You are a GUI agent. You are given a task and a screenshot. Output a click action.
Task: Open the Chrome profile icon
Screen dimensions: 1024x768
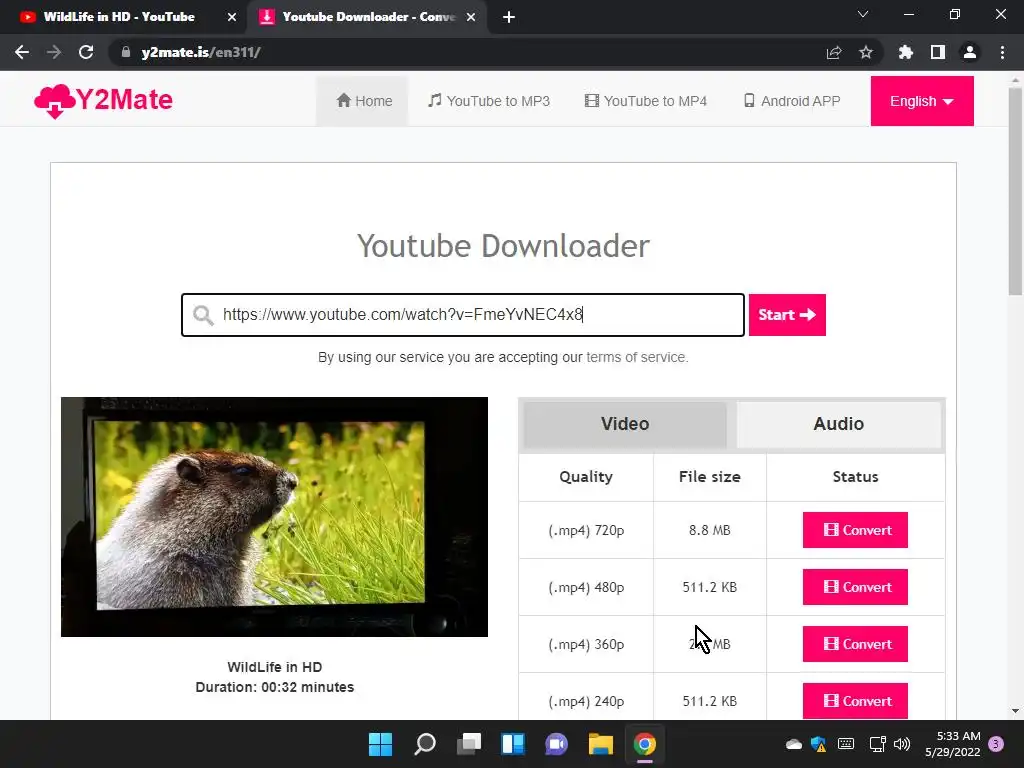coord(970,52)
